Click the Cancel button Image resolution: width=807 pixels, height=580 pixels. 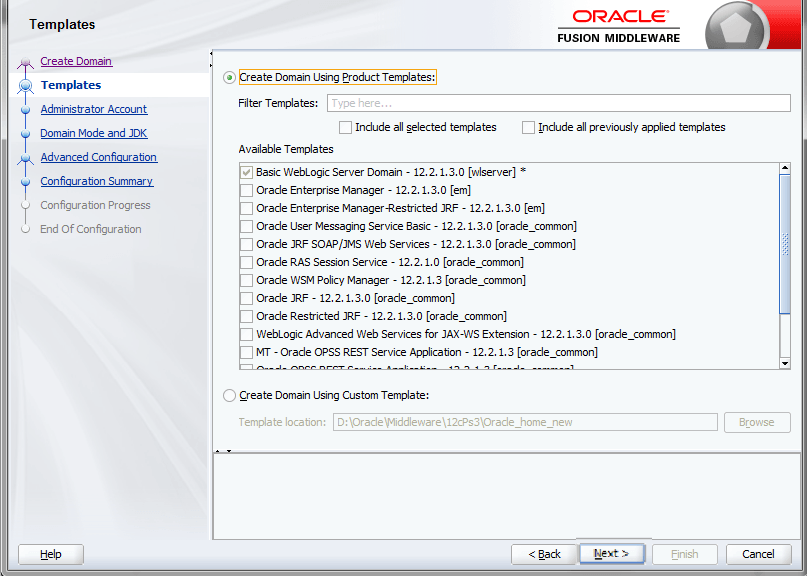758,554
